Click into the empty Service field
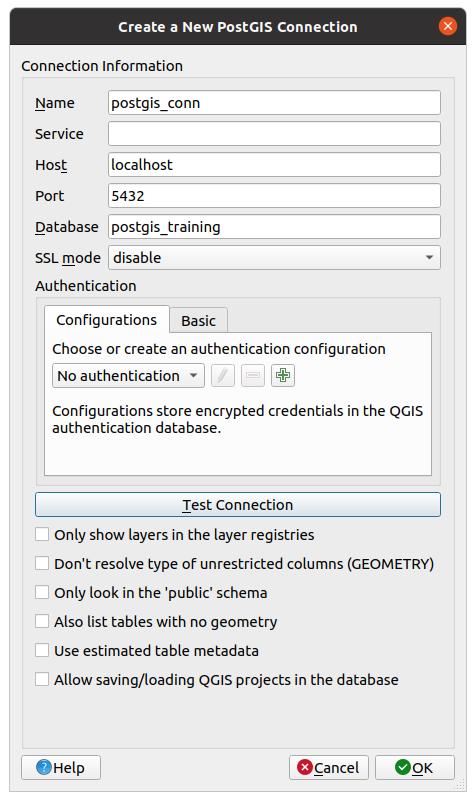Image resolution: width=476 pixels, height=801 pixels. pyautogui.click(x=274, y=134)
